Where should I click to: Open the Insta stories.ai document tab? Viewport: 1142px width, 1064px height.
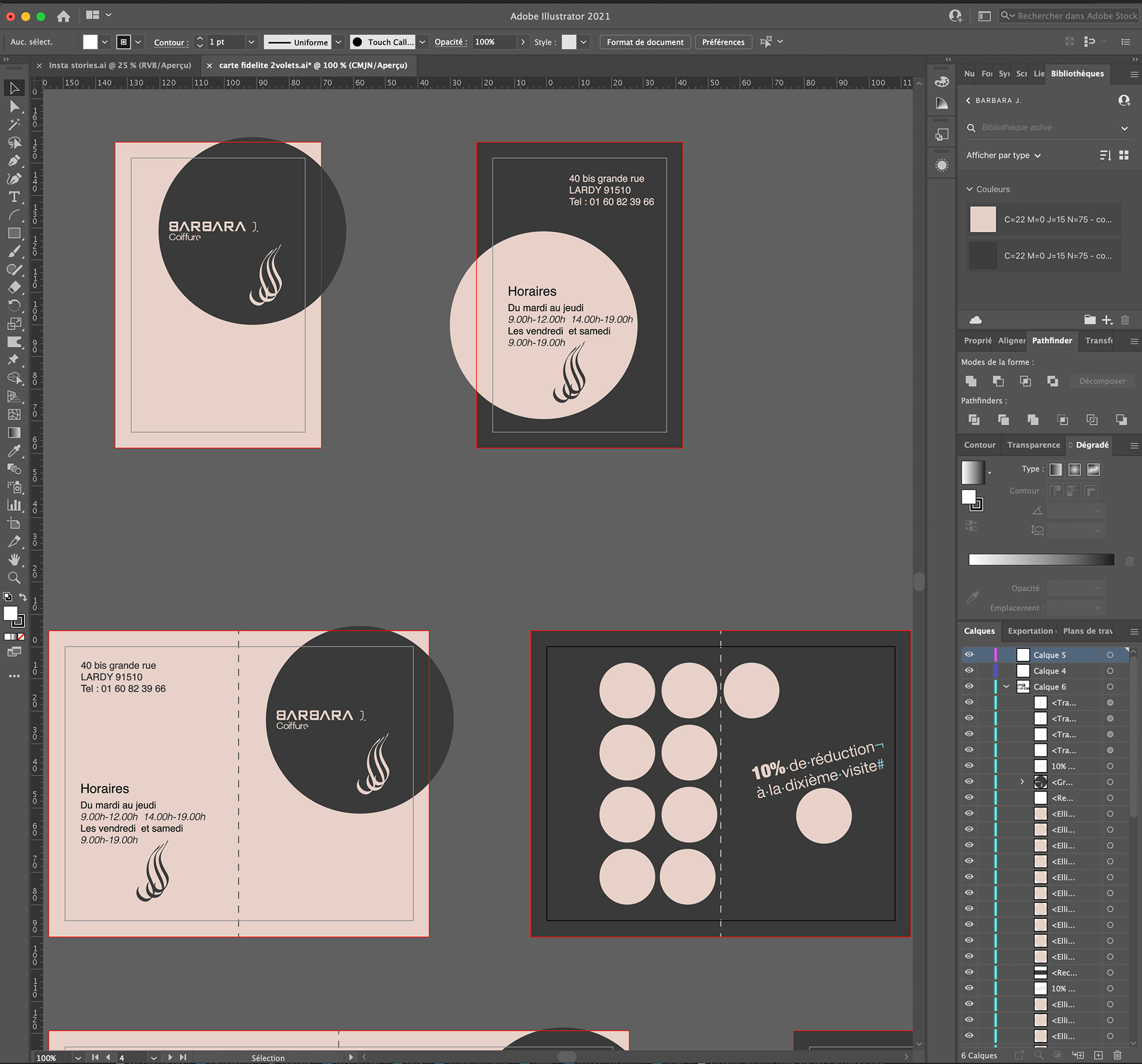pyautogui.click(x=120, y=65)
